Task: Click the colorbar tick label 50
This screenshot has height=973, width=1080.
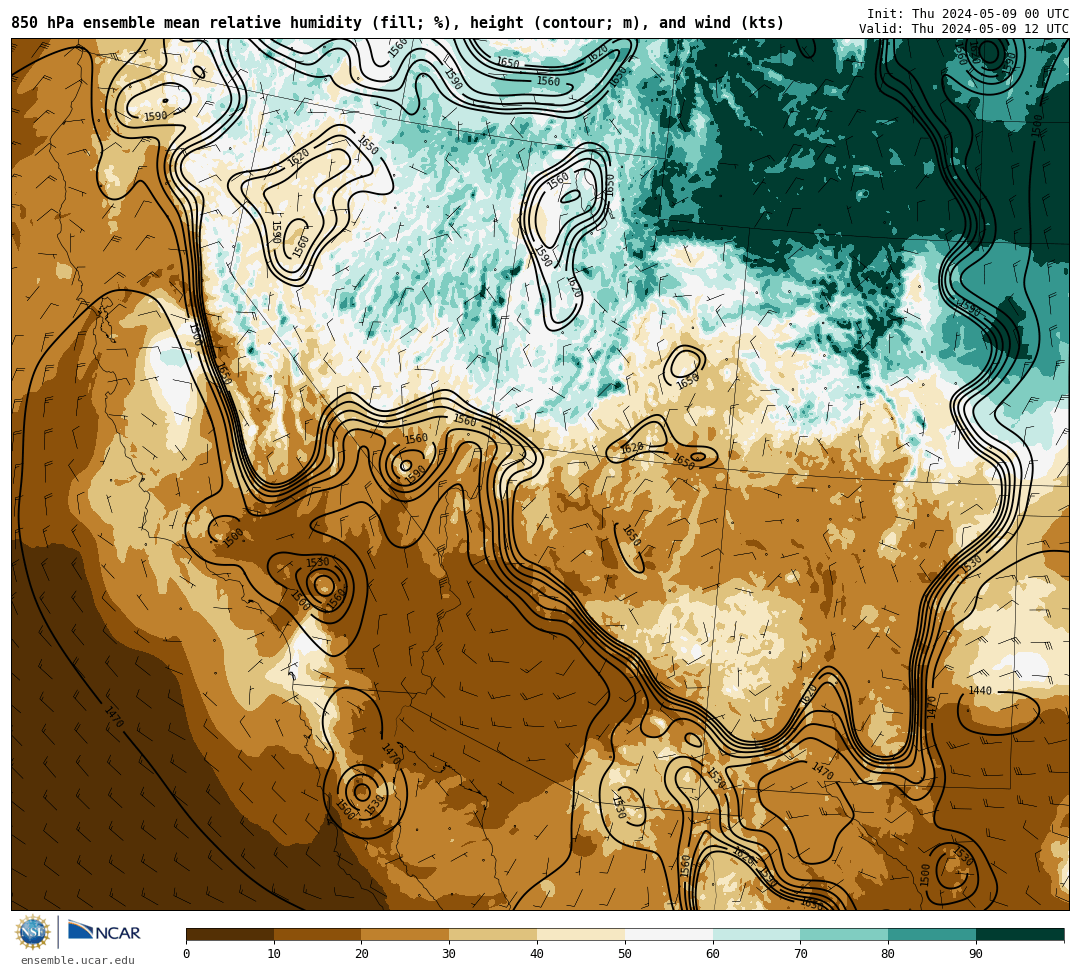Action: (x=625, y=954)
